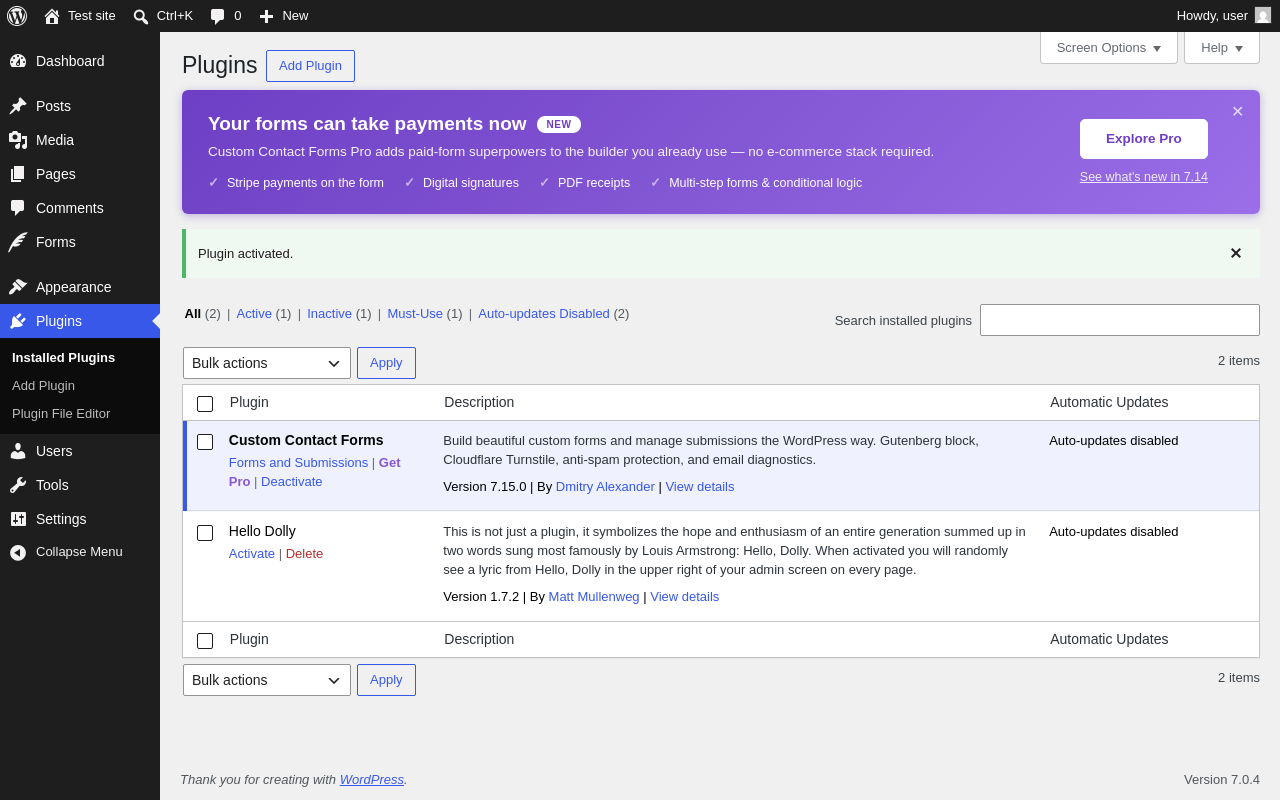Viewport: 1280px width, 800px height.
Task: Click the Forms feather icon
Action: tap(18, 242)
